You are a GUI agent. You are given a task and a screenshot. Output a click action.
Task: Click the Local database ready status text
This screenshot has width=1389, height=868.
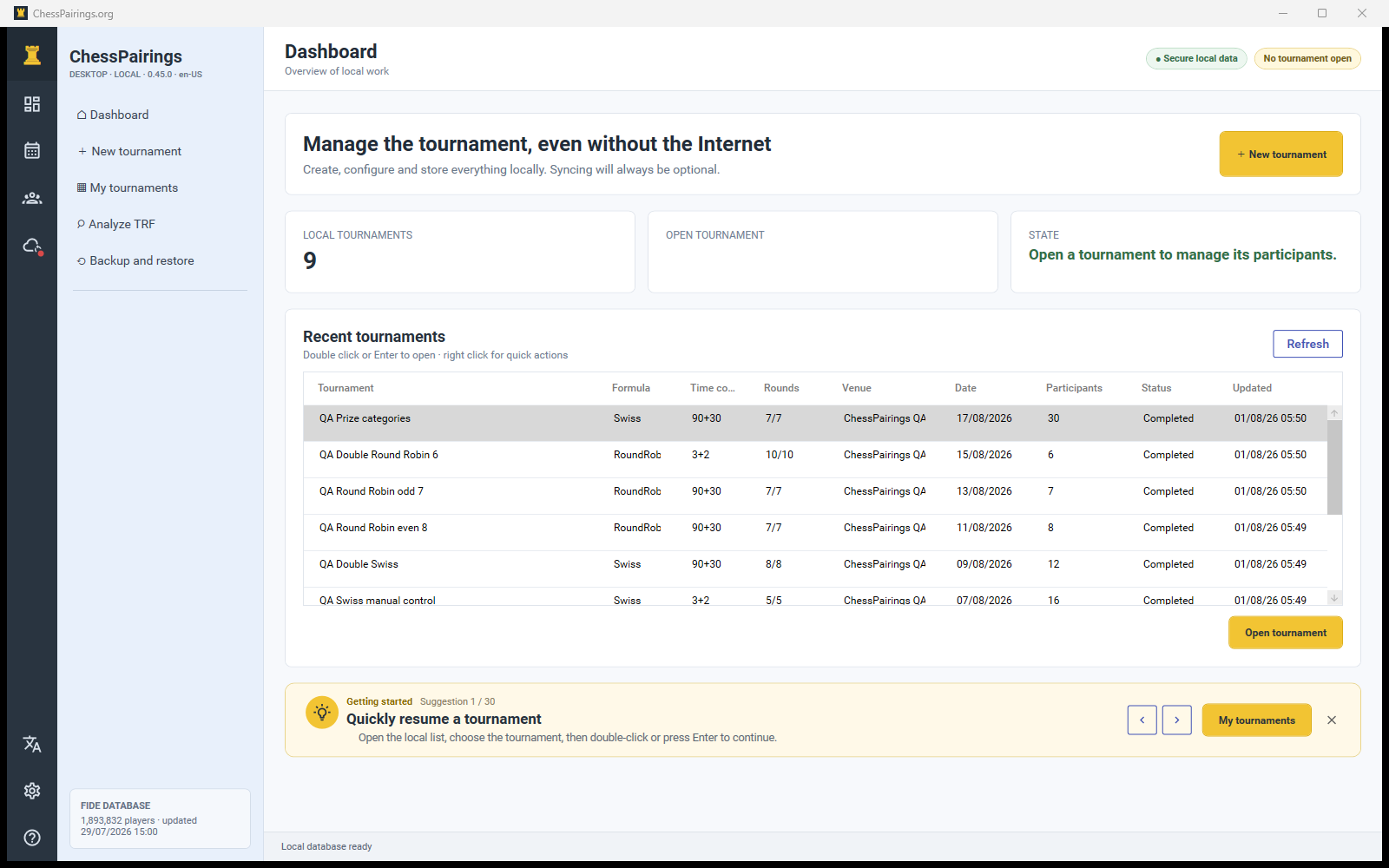326,846
